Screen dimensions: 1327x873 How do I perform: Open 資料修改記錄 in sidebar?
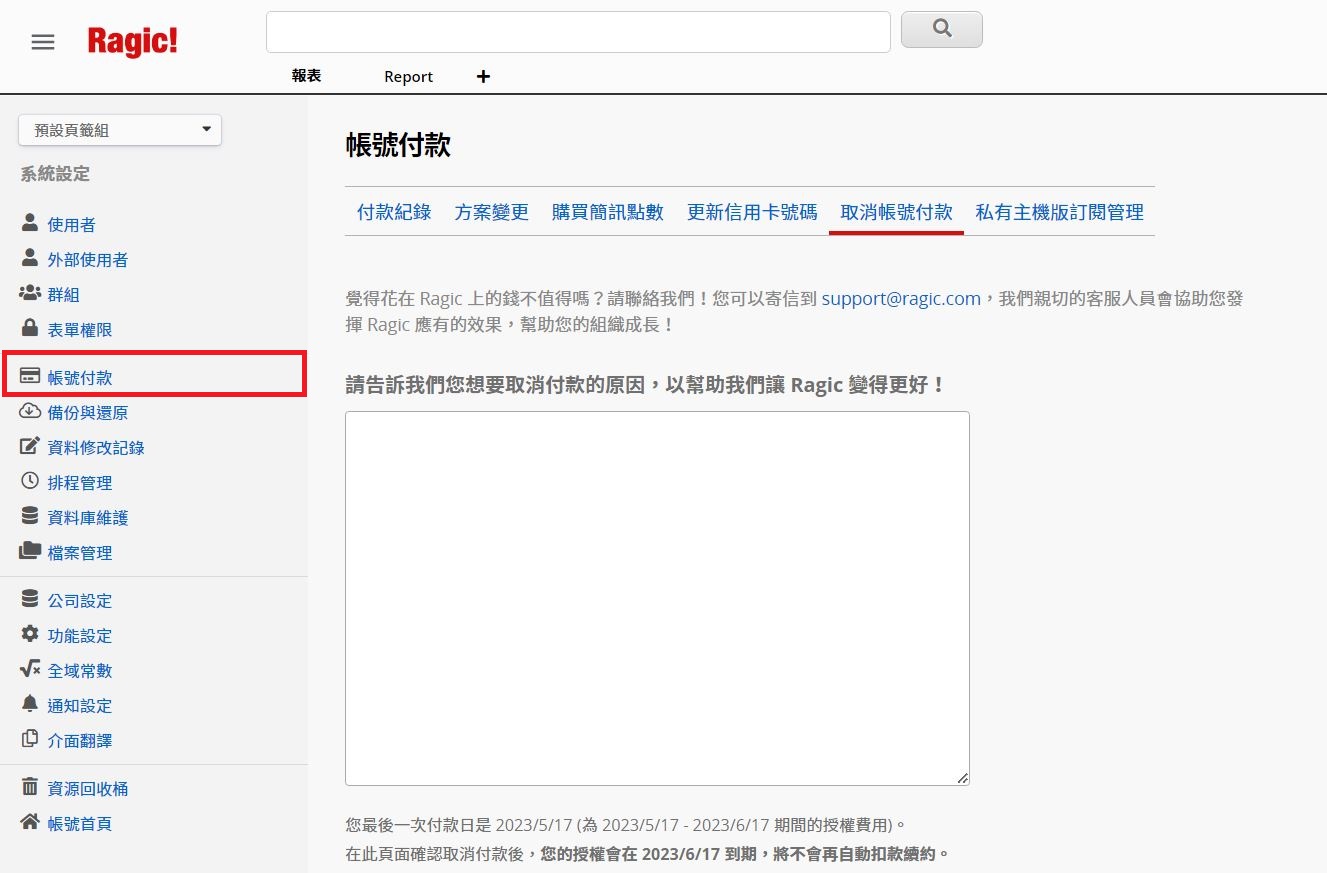pos(96,448)
